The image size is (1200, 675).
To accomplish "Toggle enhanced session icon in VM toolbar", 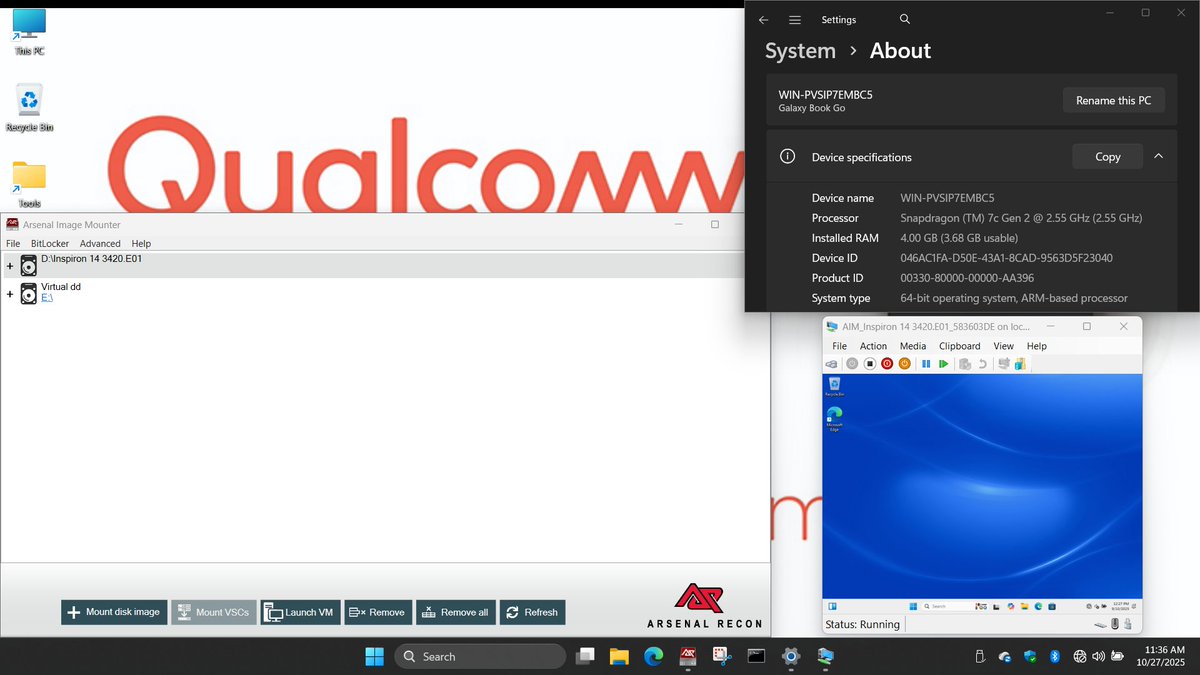I will coord(1004,364).
